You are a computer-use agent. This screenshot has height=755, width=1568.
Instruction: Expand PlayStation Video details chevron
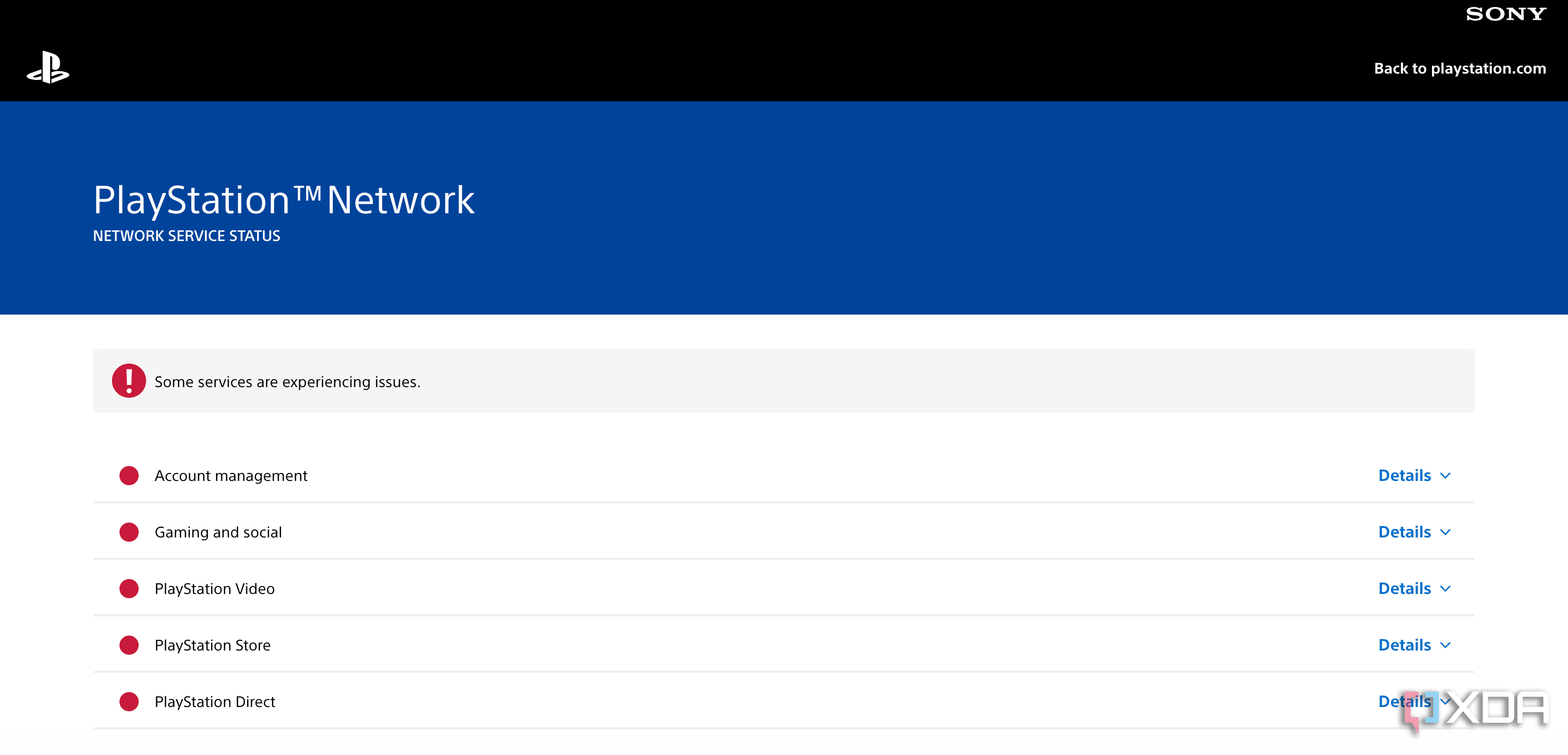(1446, 589)
